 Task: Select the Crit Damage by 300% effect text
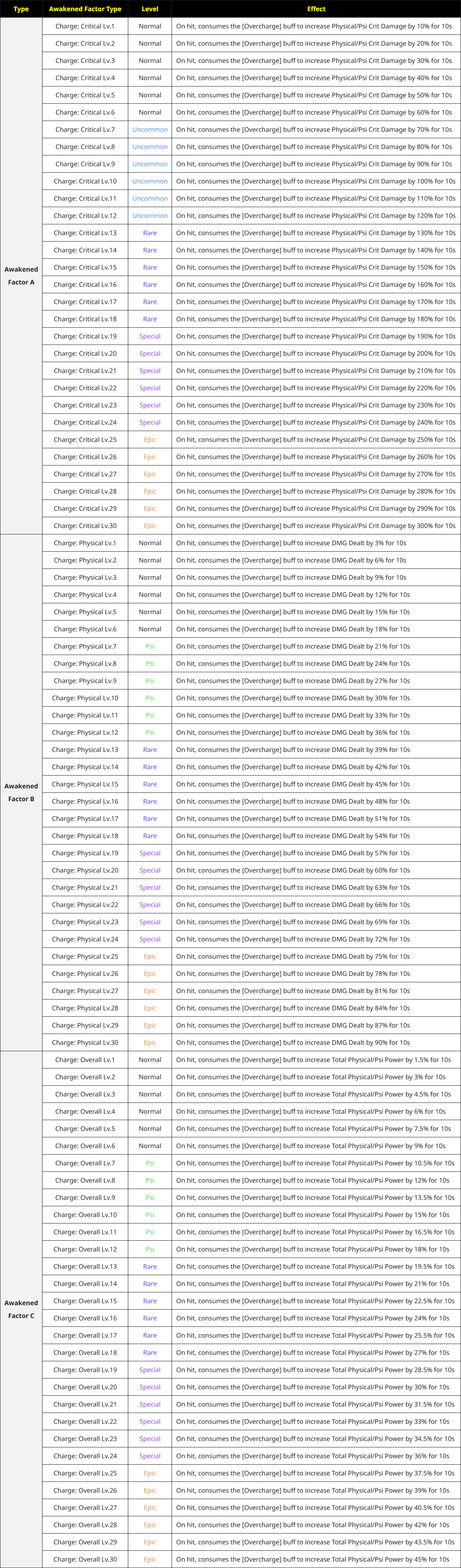pyautogui.click(x=315, y=526)
